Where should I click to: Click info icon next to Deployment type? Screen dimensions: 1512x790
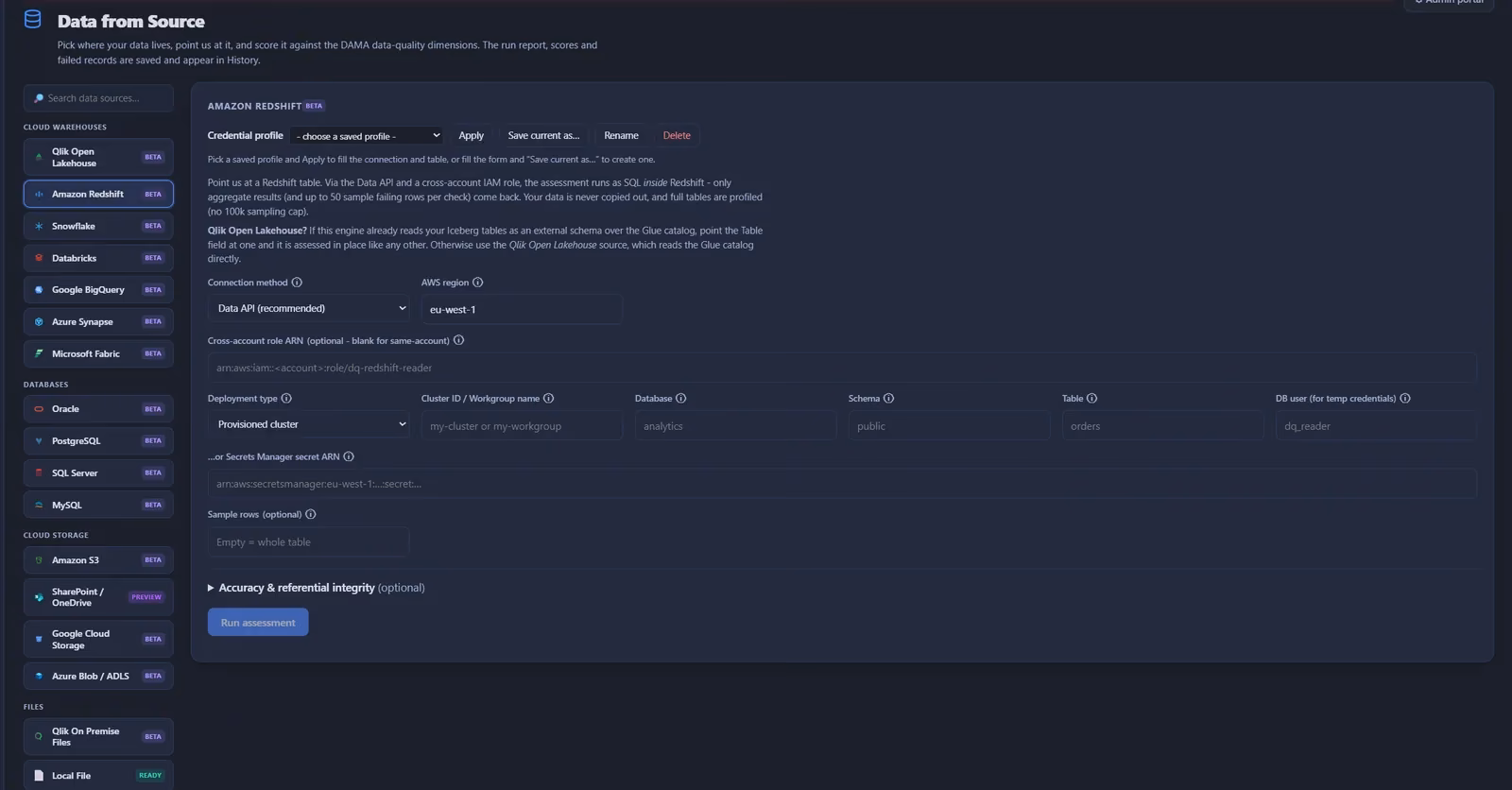coord(286,399)
